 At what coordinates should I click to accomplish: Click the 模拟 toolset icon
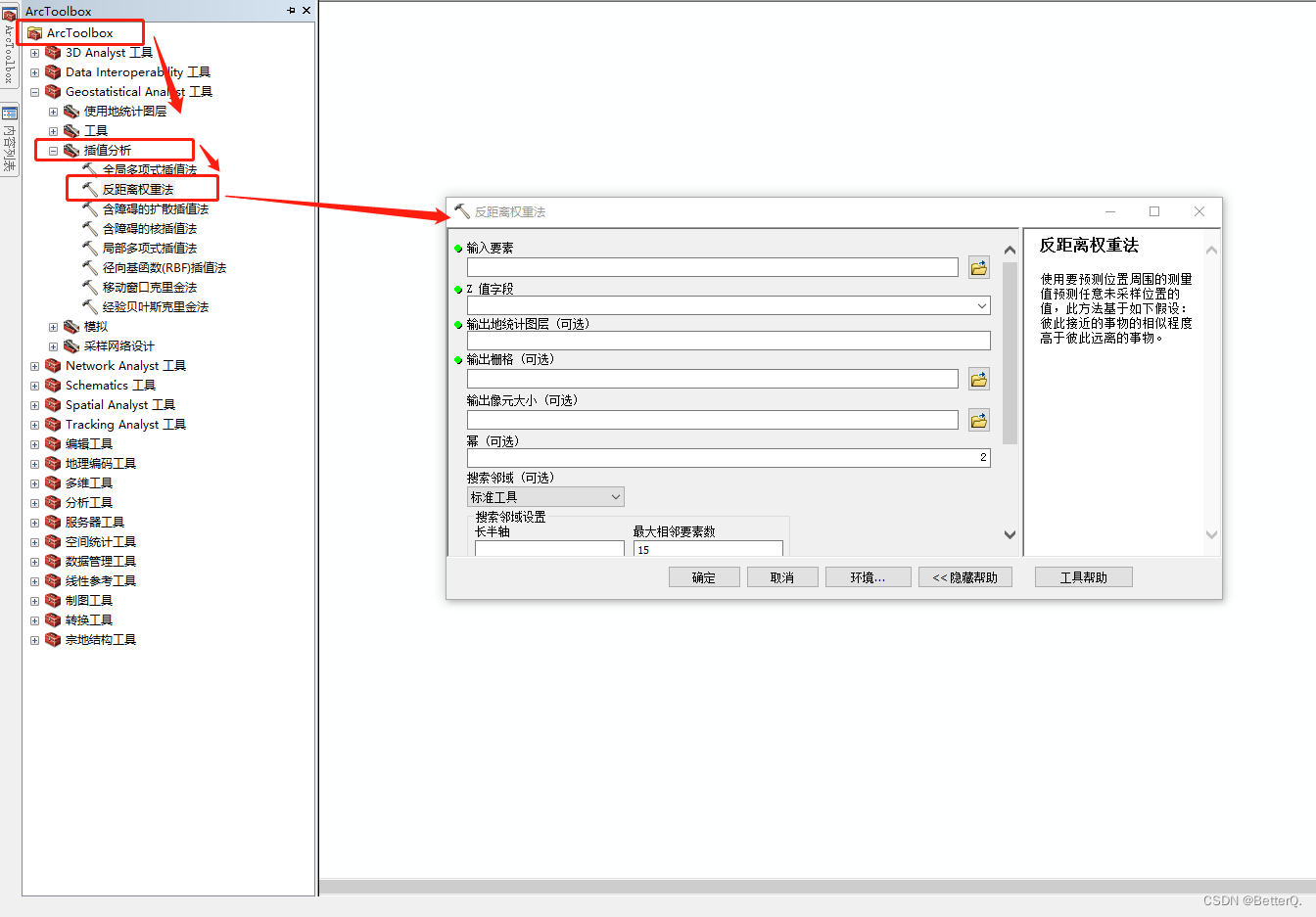click(x=71, y=327)
